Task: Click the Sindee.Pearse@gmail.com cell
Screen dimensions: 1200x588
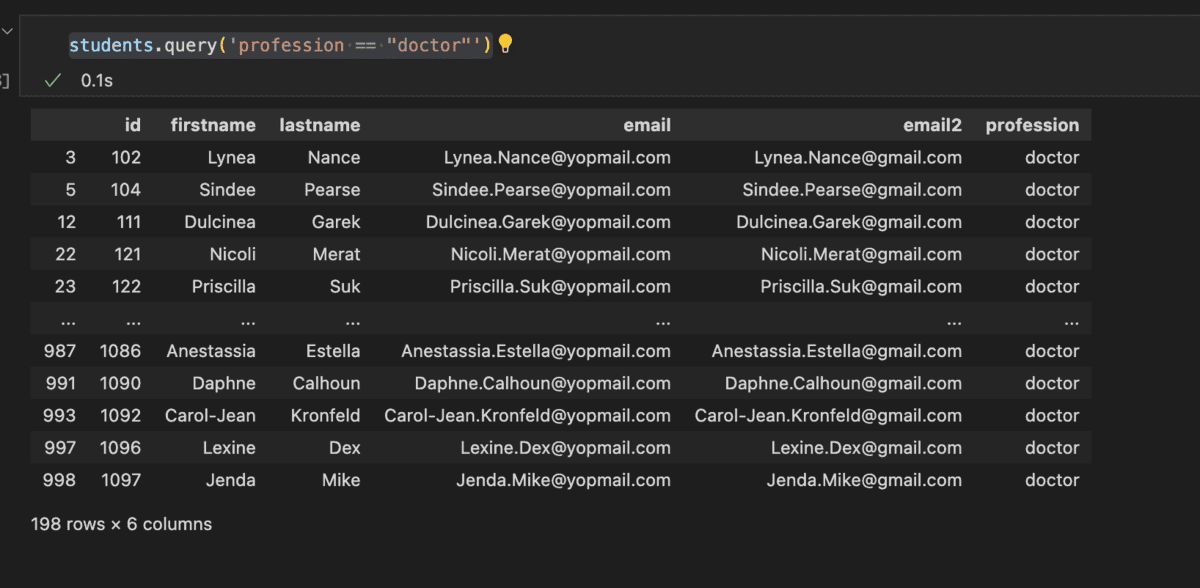Action: pyautogui.click(x=852, y=190)
